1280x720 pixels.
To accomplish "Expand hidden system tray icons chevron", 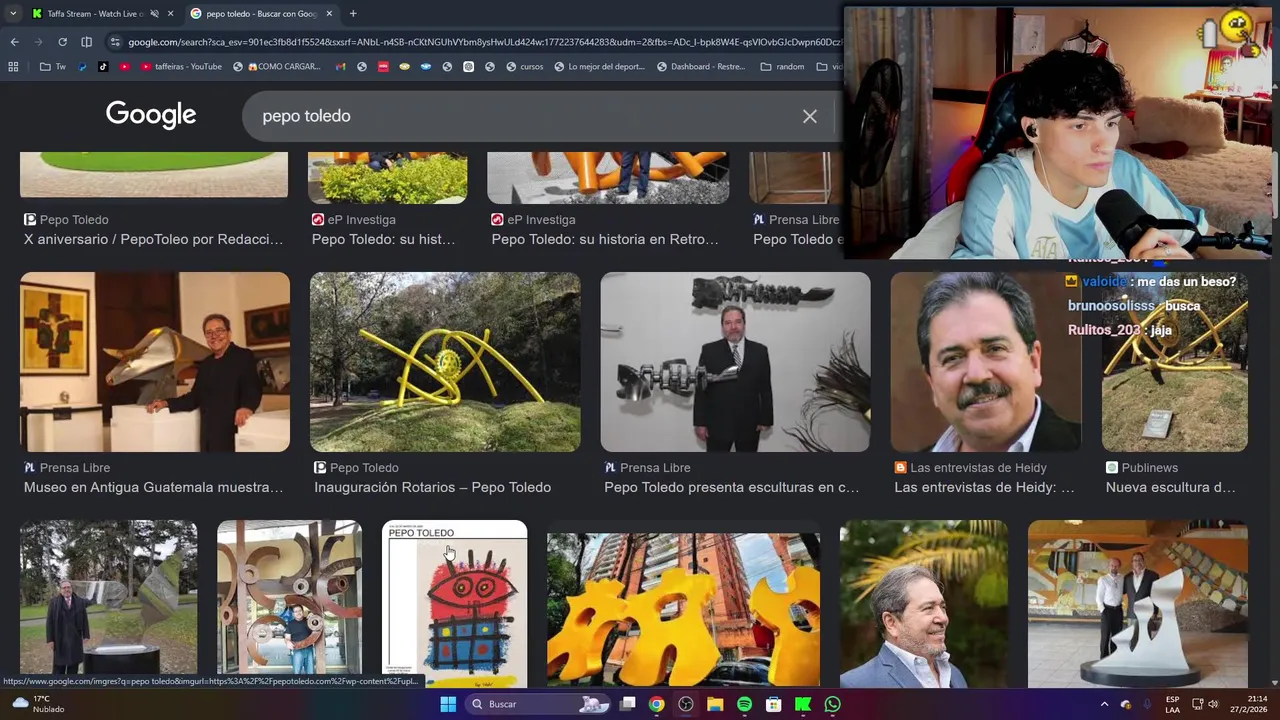I will coord(1104,704).
